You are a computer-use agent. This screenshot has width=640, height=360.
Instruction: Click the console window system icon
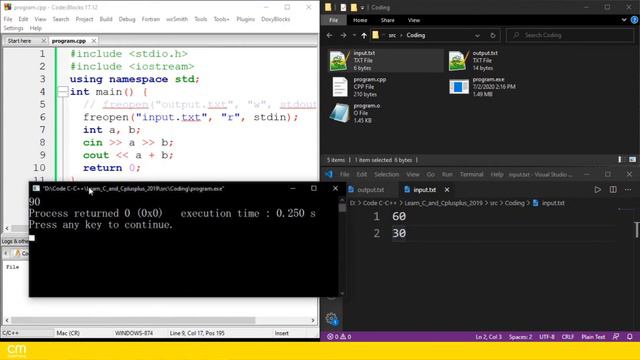click(36, 188)
